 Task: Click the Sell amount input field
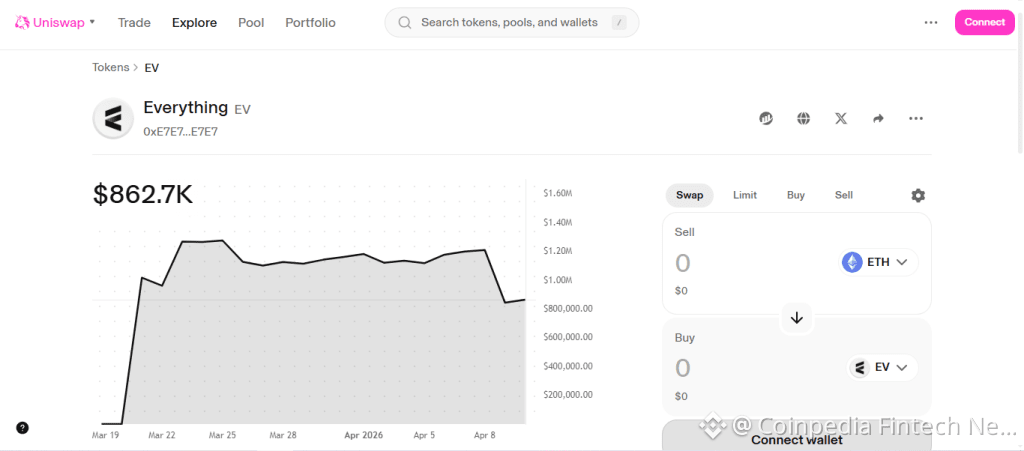[740, 263]
